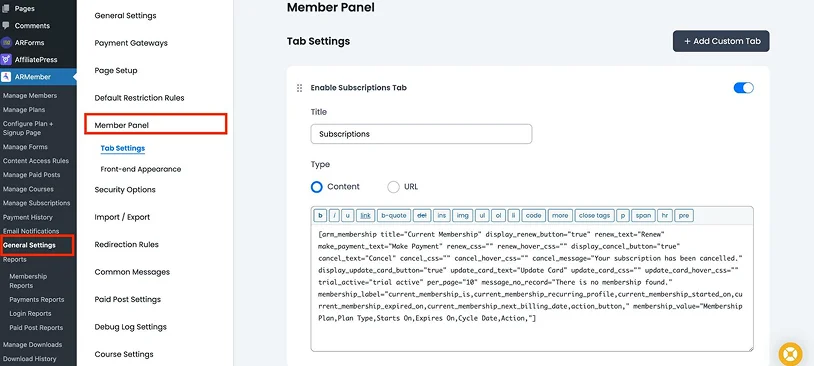Click the Add Custom Tab button
Screen dimensions: 814x366
(x=721, y=41)
